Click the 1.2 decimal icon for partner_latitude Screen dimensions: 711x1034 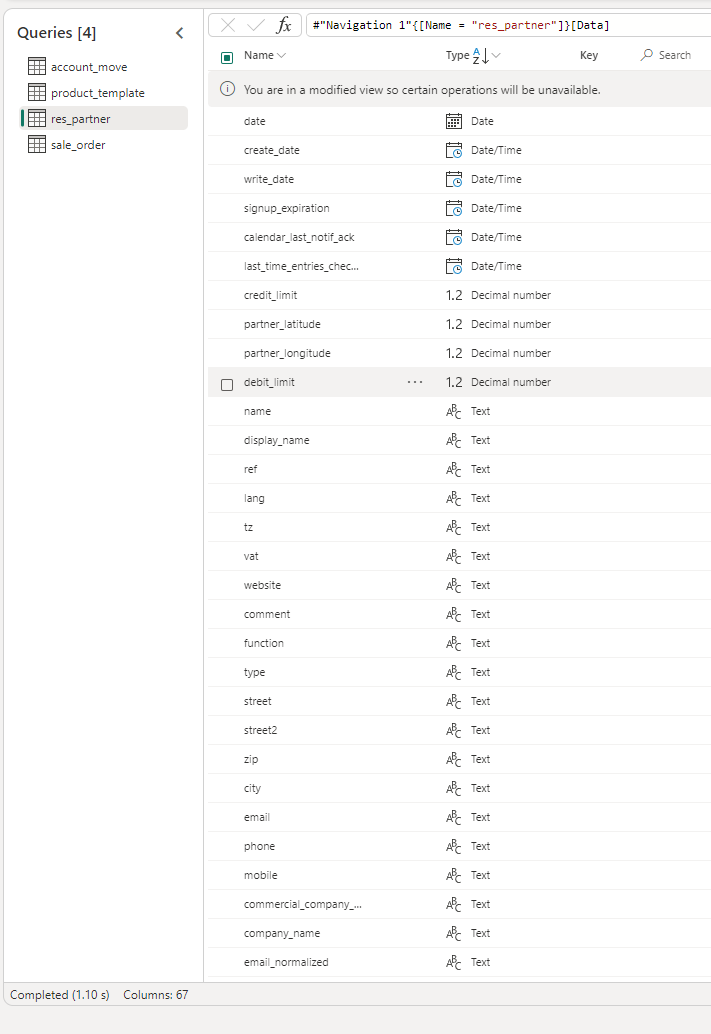click(x=454, y=324)
